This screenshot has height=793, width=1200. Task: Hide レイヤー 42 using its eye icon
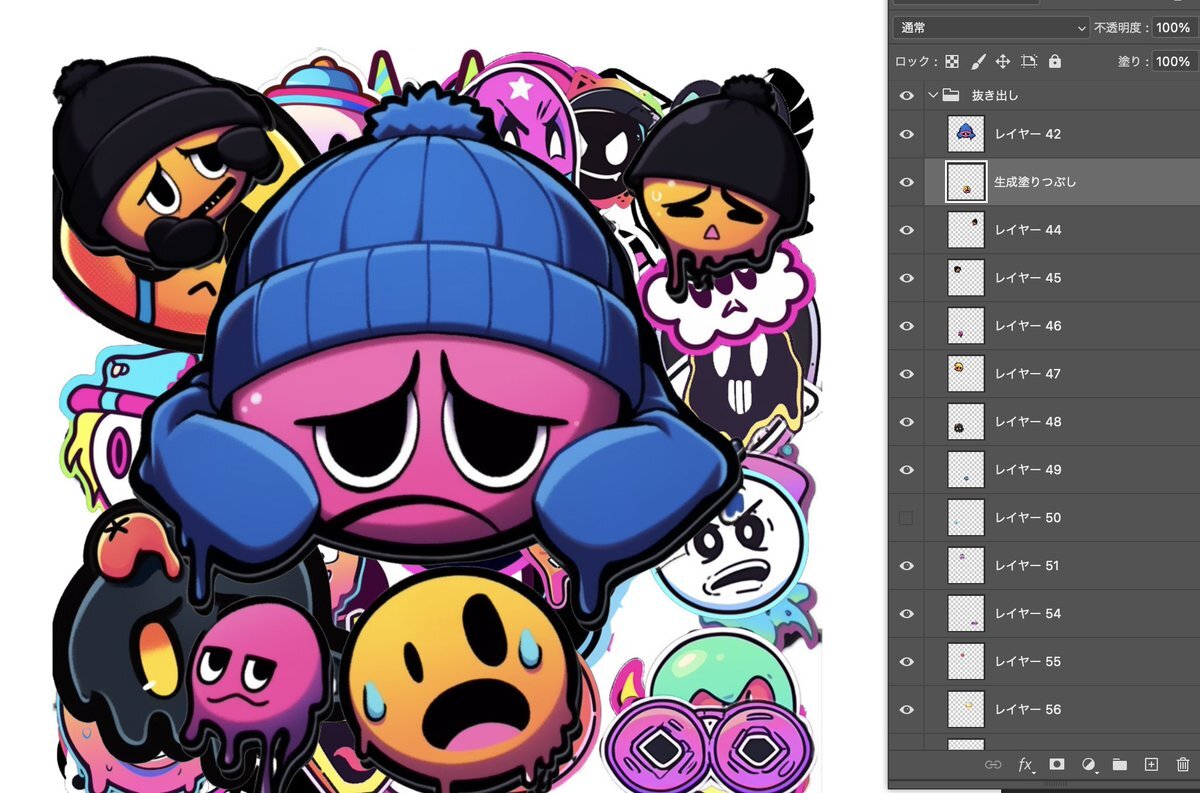point(907,134)
